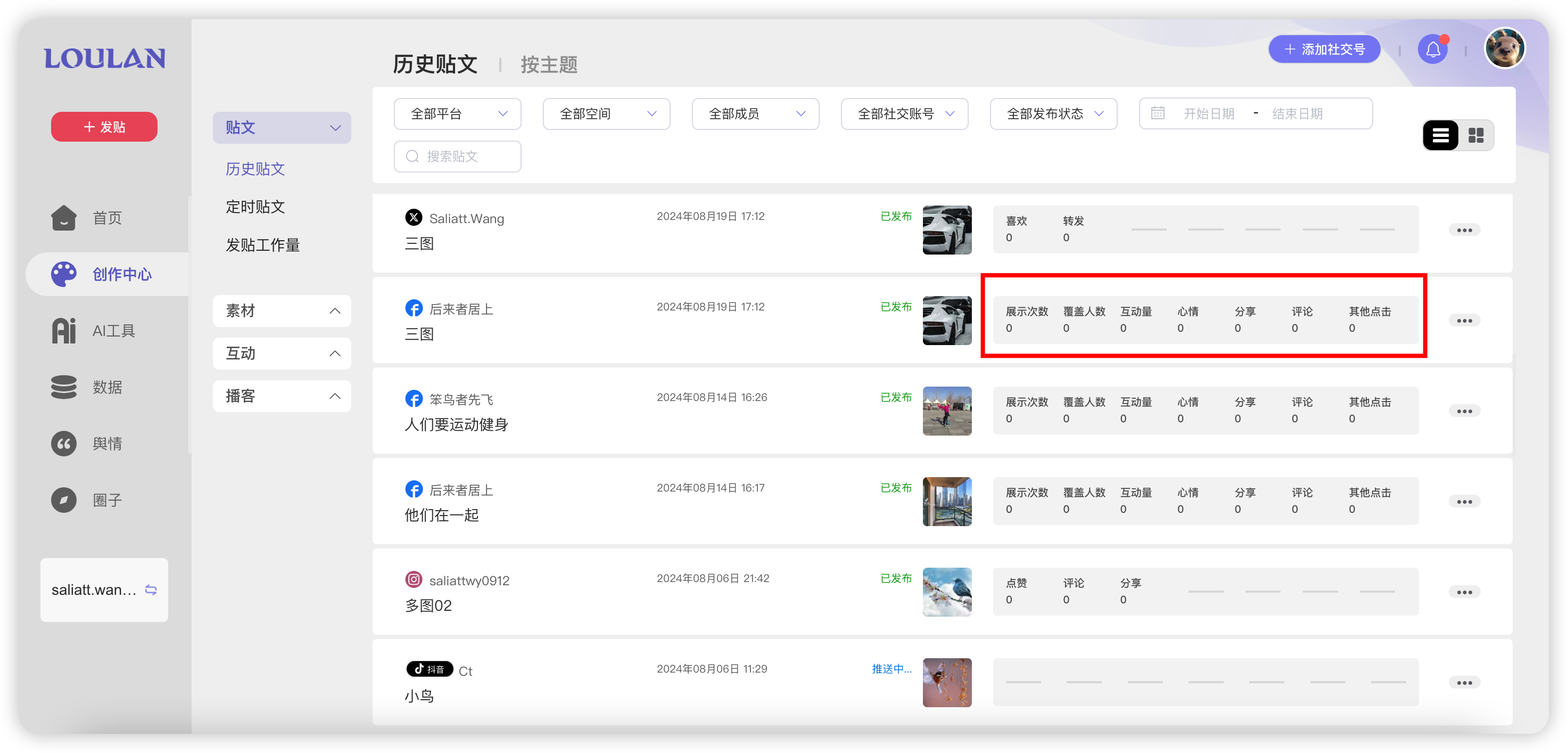Open the user avatar menu
The image size is (1568, 753).
(1505, 48)
